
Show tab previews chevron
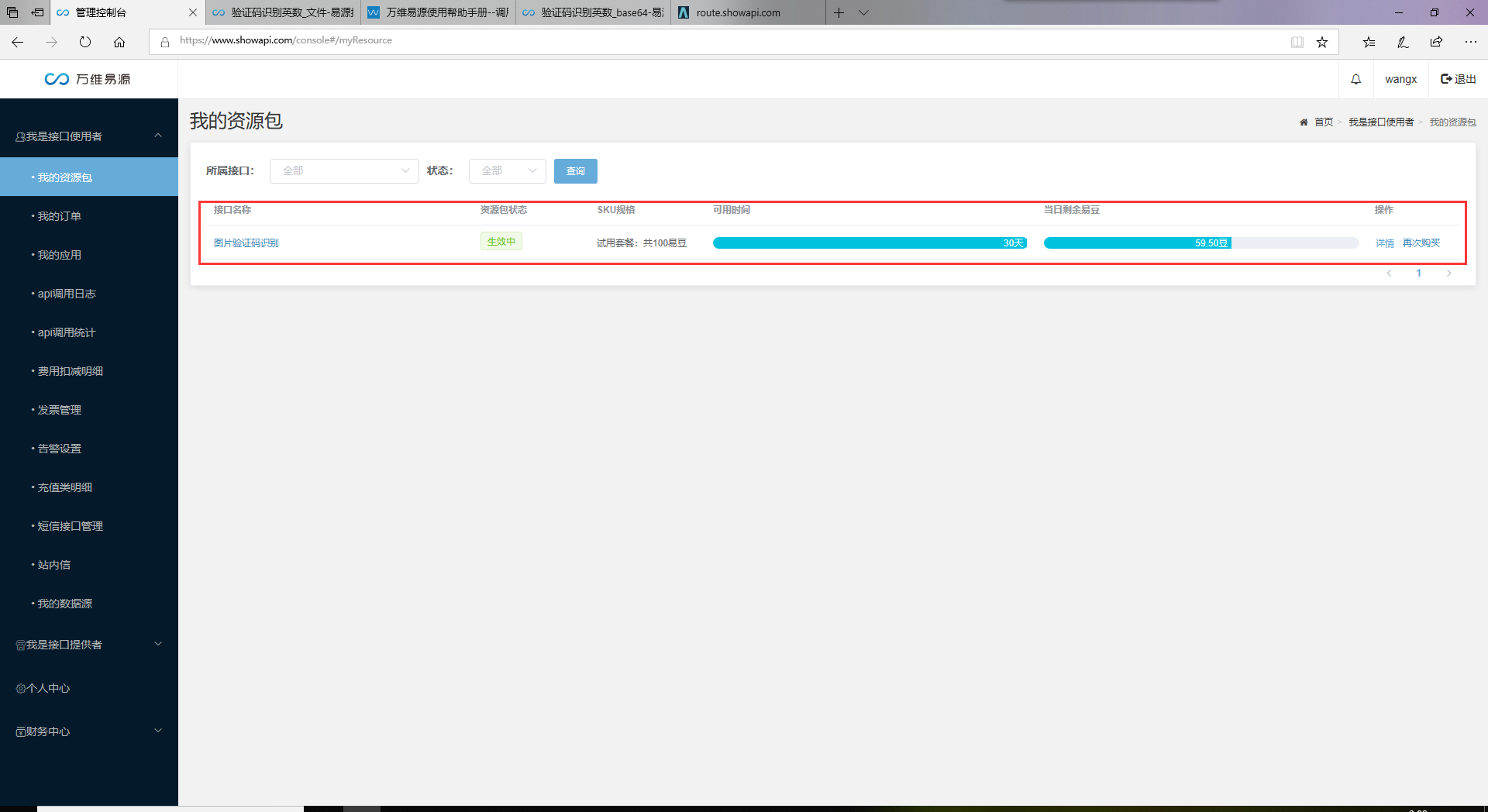(x=863, y=12)
